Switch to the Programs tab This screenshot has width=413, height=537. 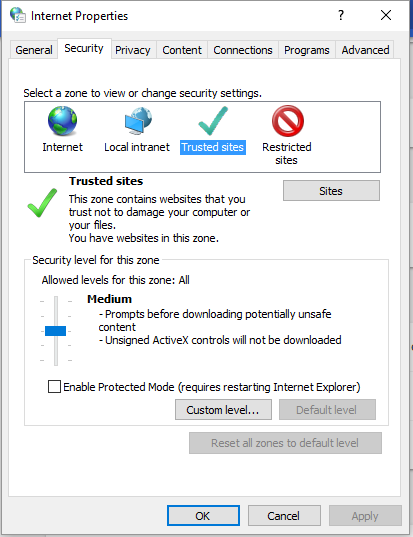tap(307, 50)
